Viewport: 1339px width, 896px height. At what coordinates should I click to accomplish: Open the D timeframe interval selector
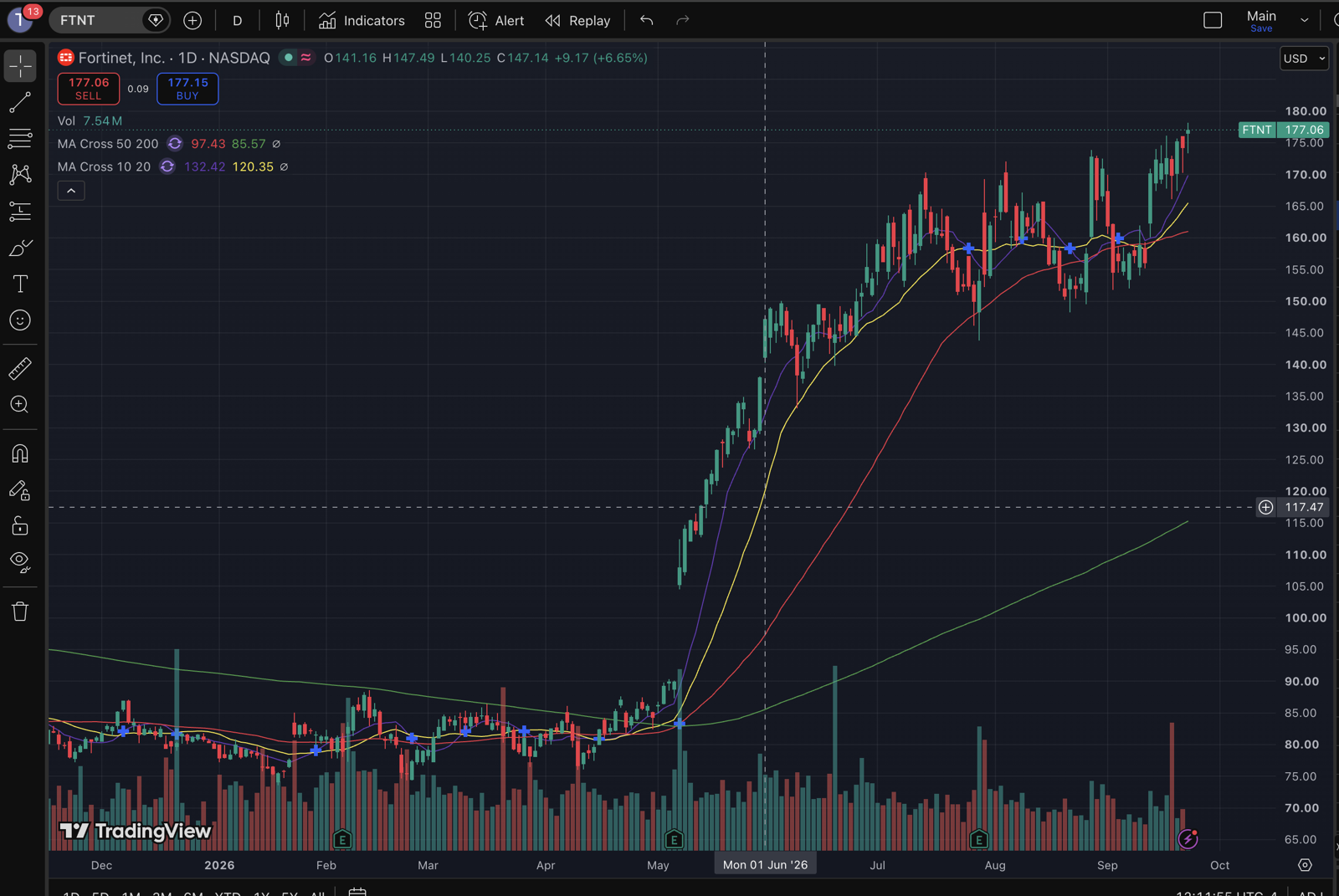click(x=238, y=20)
